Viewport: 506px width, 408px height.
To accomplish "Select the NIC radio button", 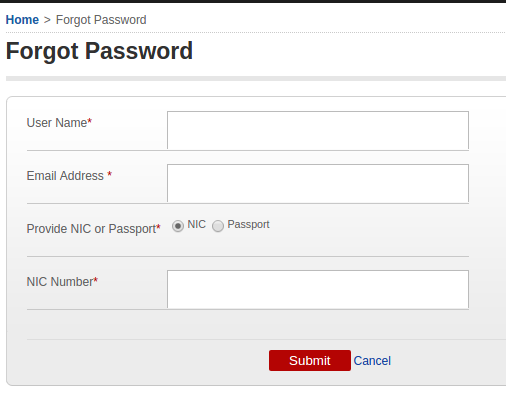I will [178, 226].
